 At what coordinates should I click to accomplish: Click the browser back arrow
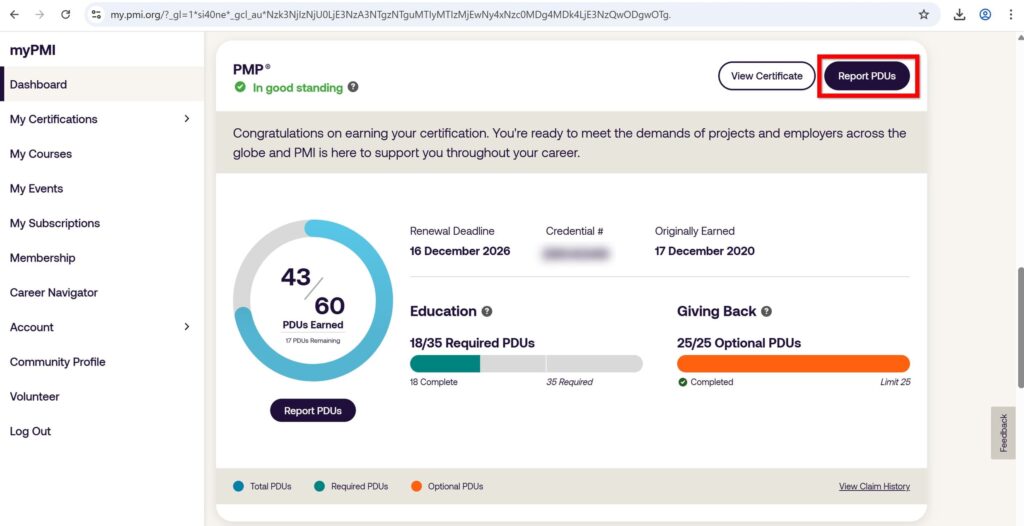tap(14, 15)
